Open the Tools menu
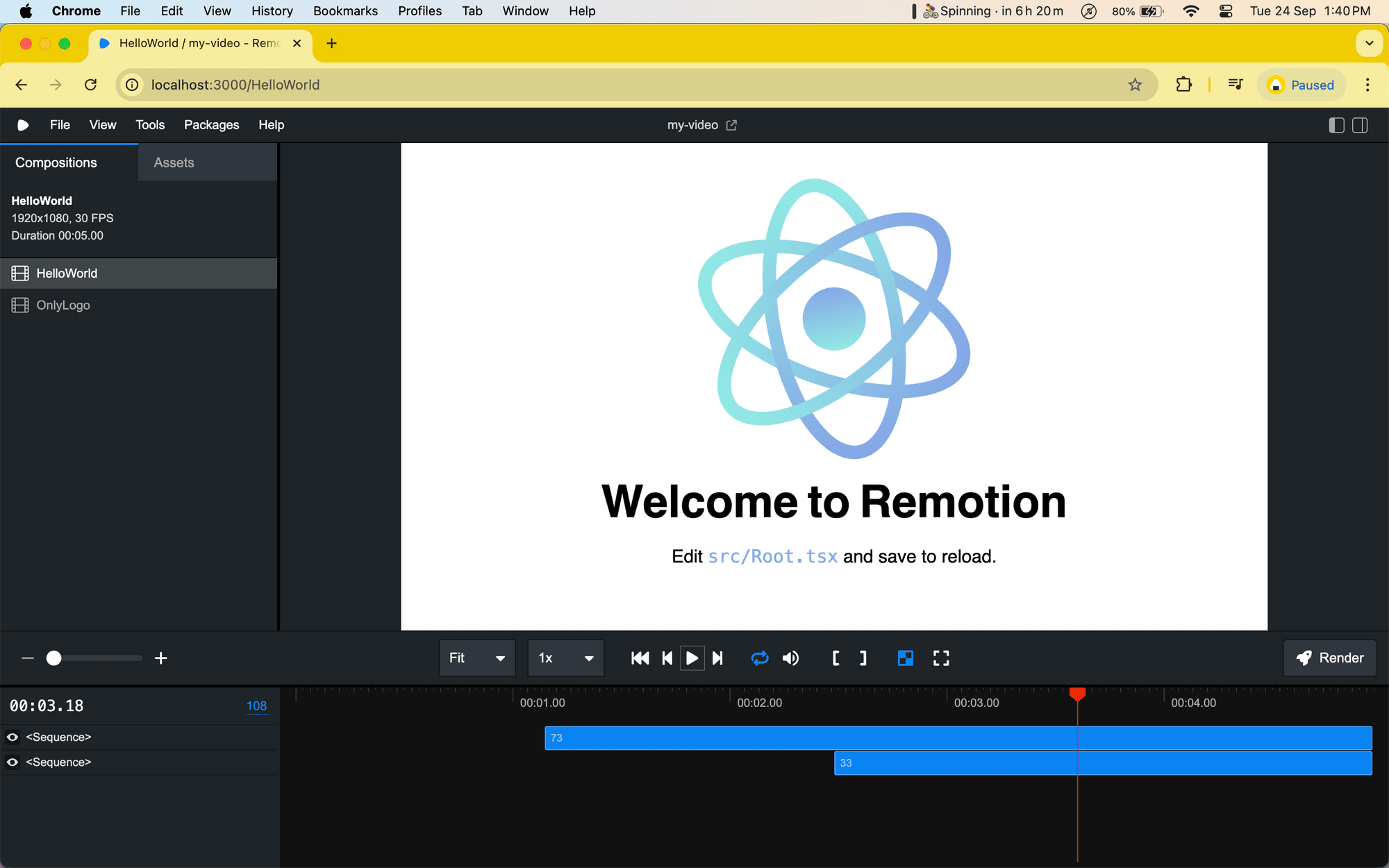The width and height of the screenshot is (1389, 868). point(150,125)
